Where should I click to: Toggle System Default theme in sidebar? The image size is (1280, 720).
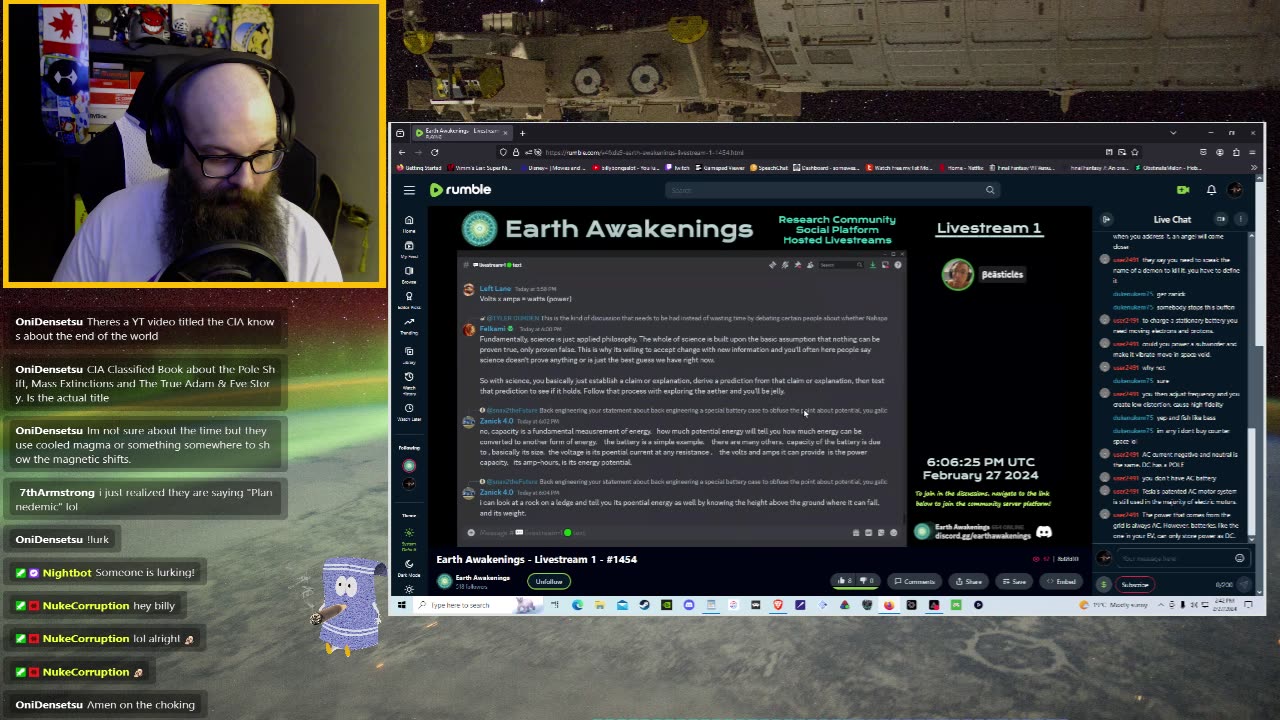pos(409,539)
